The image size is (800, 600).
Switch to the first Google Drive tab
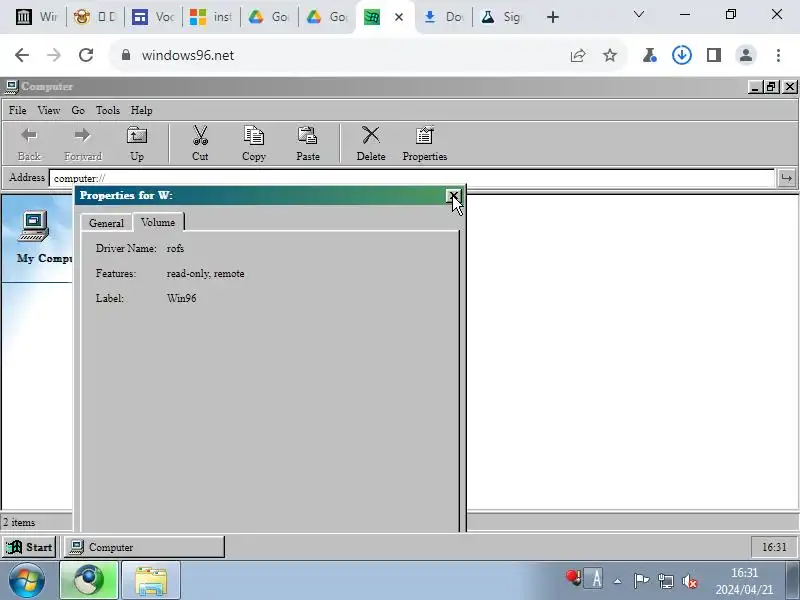[x=269, y=17]
